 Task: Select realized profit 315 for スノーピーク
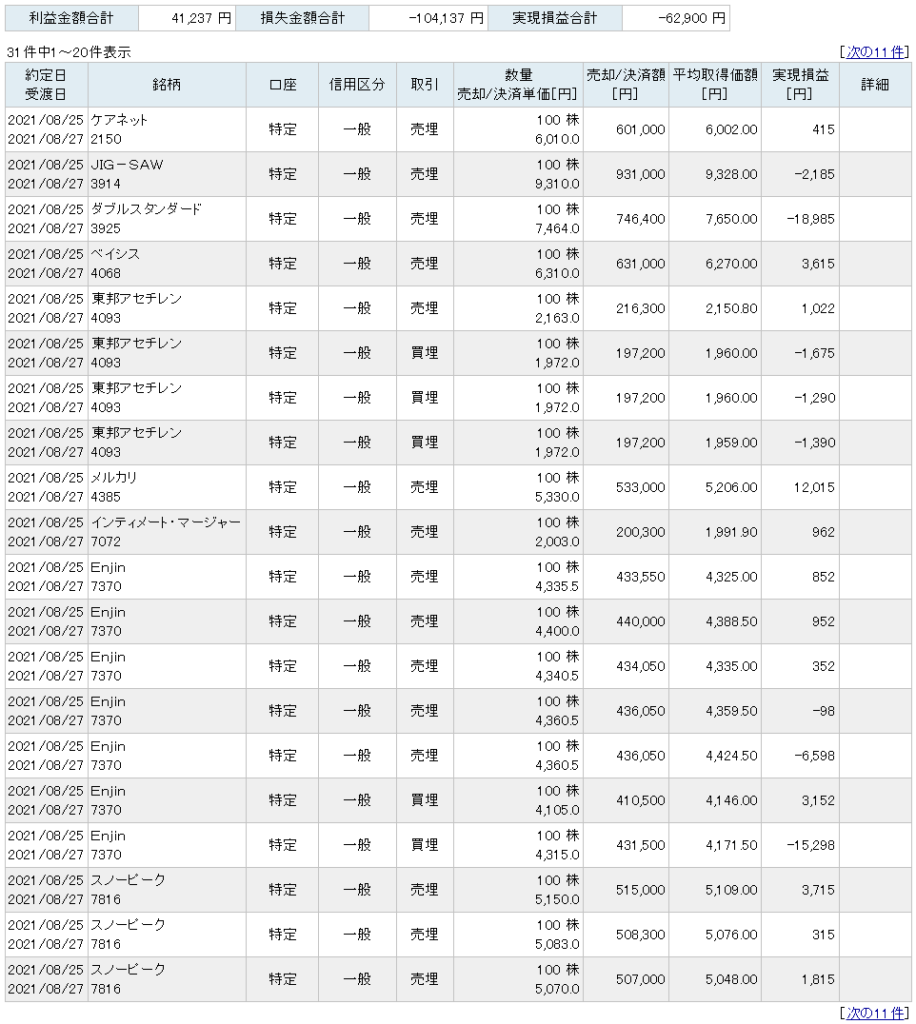coord(823,935)
